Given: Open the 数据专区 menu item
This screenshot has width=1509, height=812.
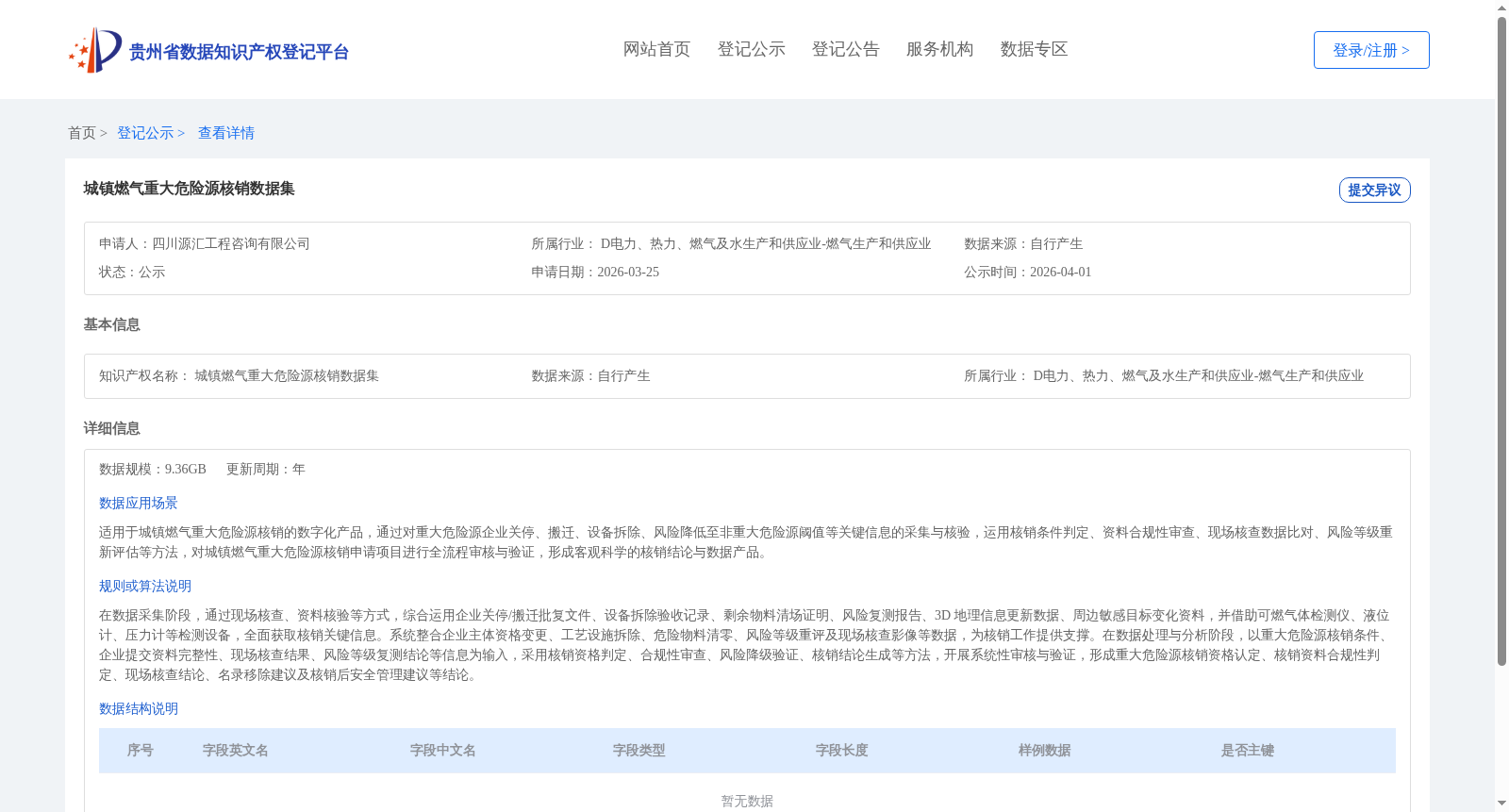Looking at the screenshot, I should point(1034,49).
